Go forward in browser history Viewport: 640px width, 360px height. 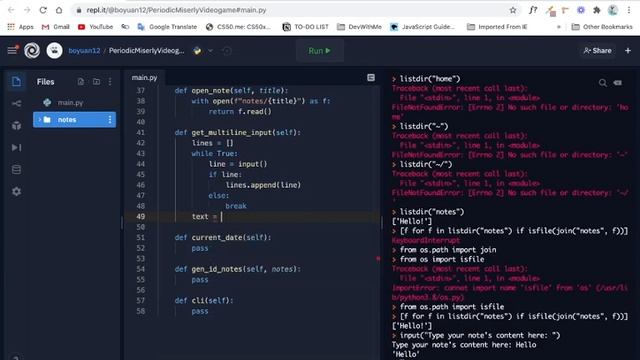click(x=27, y=10)
